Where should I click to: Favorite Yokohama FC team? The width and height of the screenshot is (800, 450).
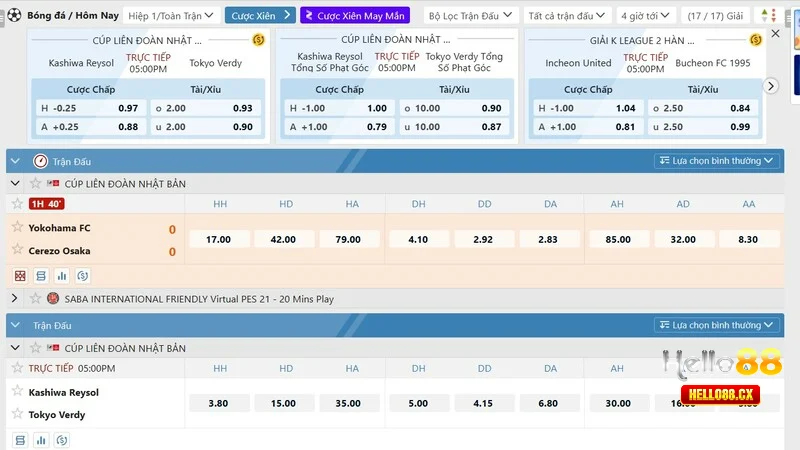click(17, 227)
